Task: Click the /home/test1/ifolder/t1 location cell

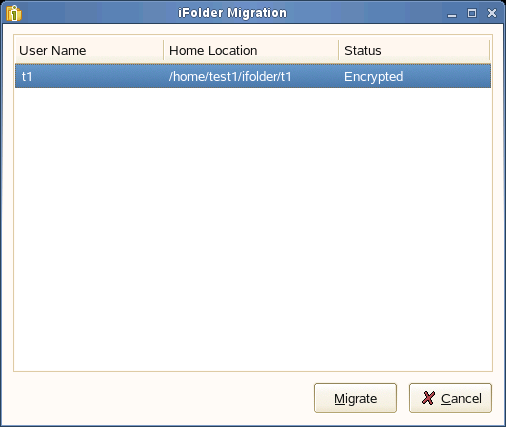Action: (x=230, y=77)
